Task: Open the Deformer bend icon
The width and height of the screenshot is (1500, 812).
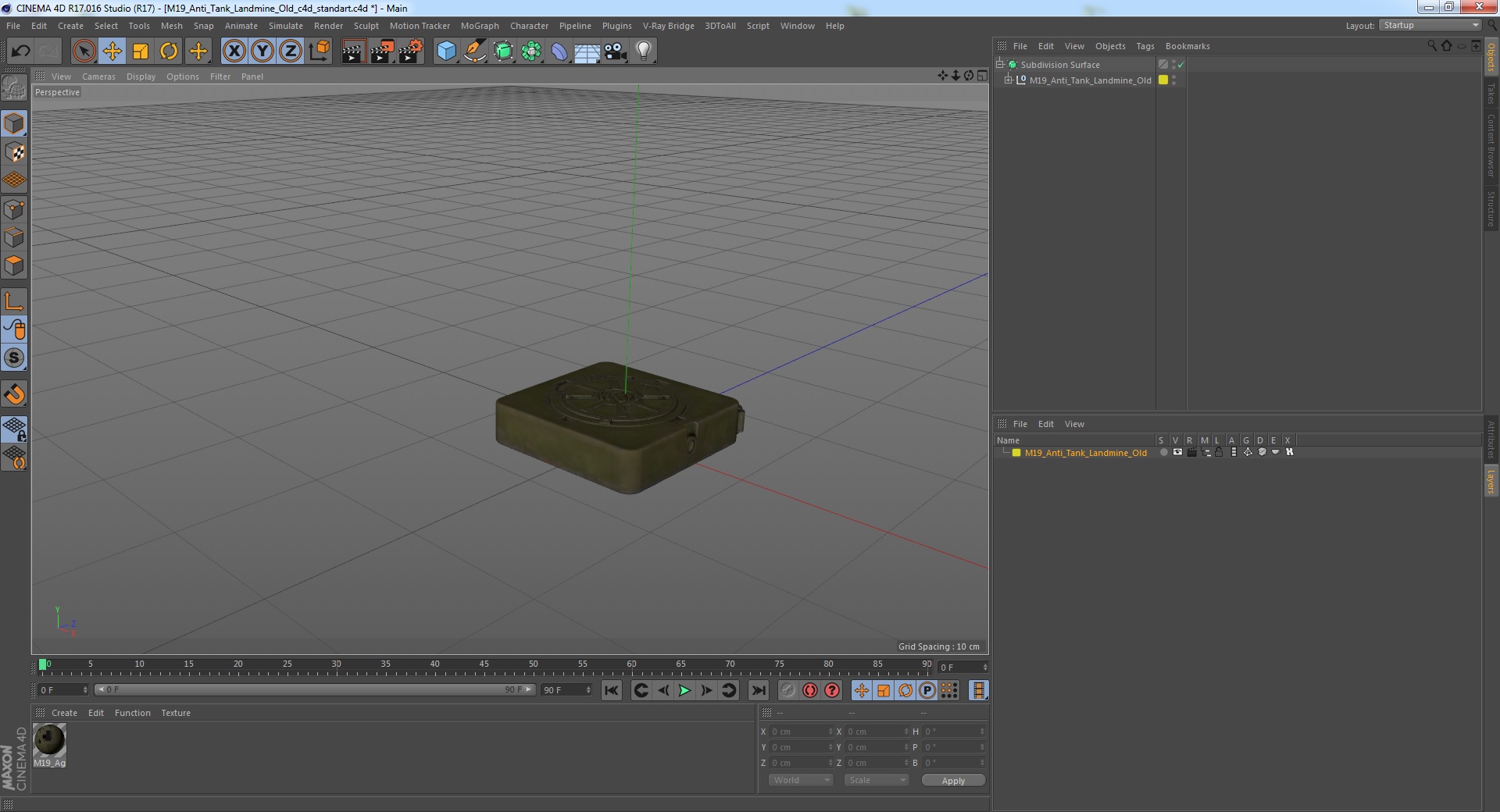Action: click(559, 52)
